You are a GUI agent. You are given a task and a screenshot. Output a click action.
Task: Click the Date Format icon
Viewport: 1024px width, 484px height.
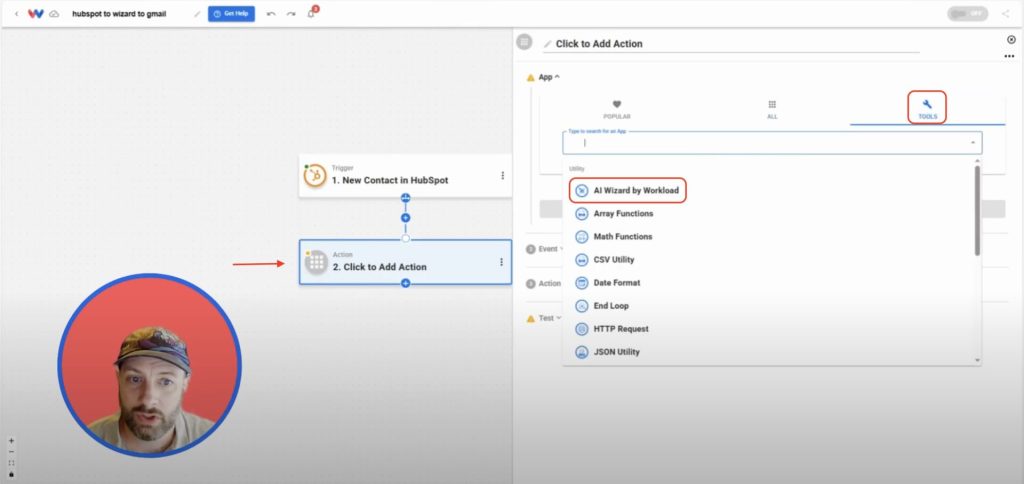[581, 283]
